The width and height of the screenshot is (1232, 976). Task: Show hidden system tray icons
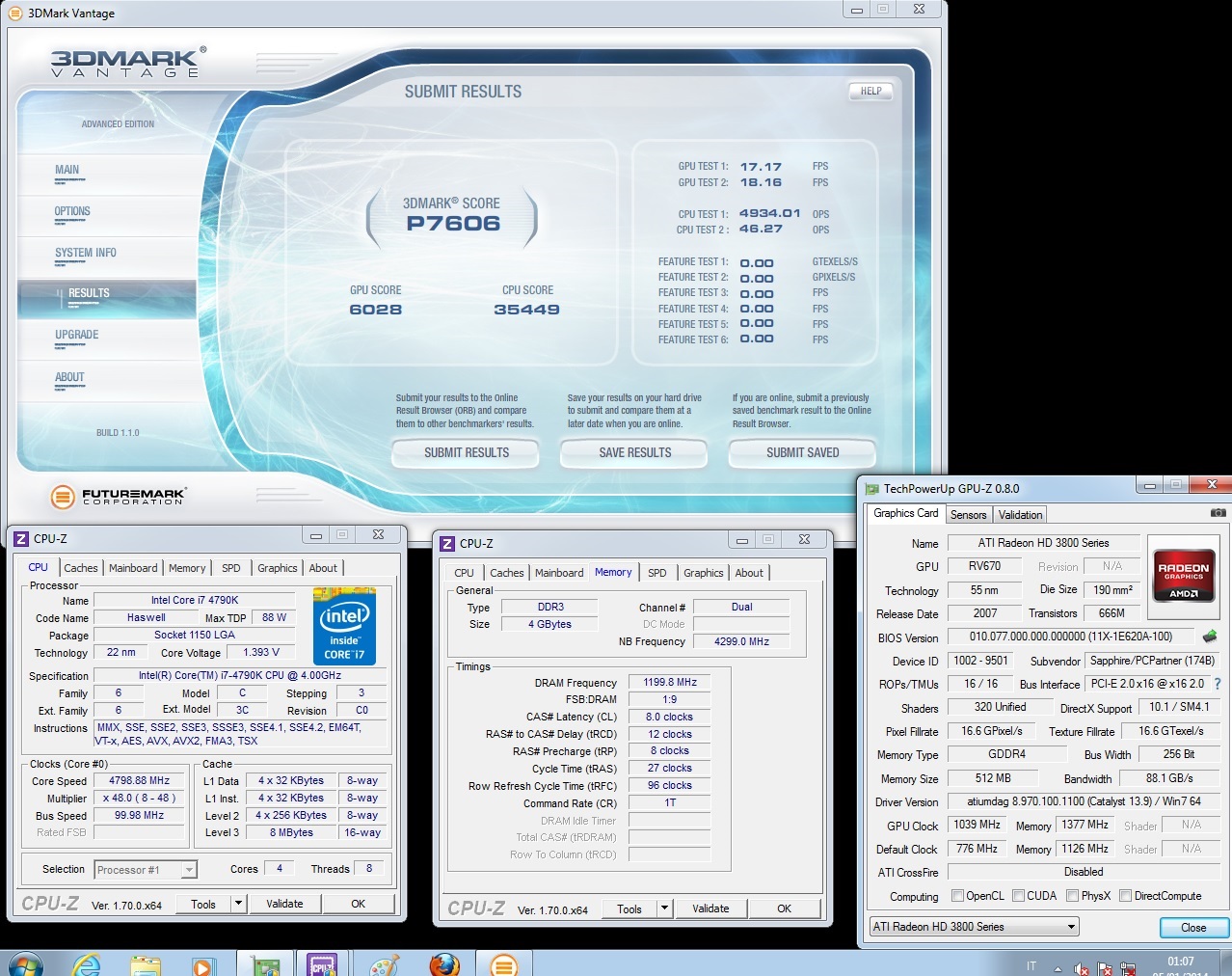(1058, 968)
